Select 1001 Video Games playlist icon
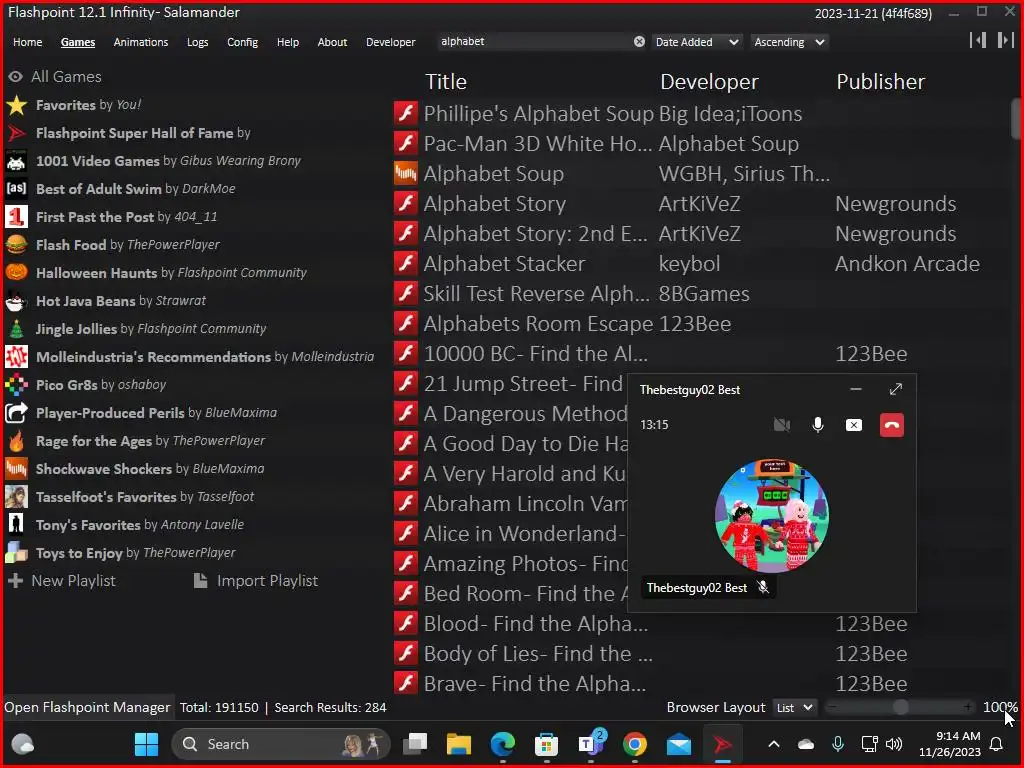 (16, 161)
